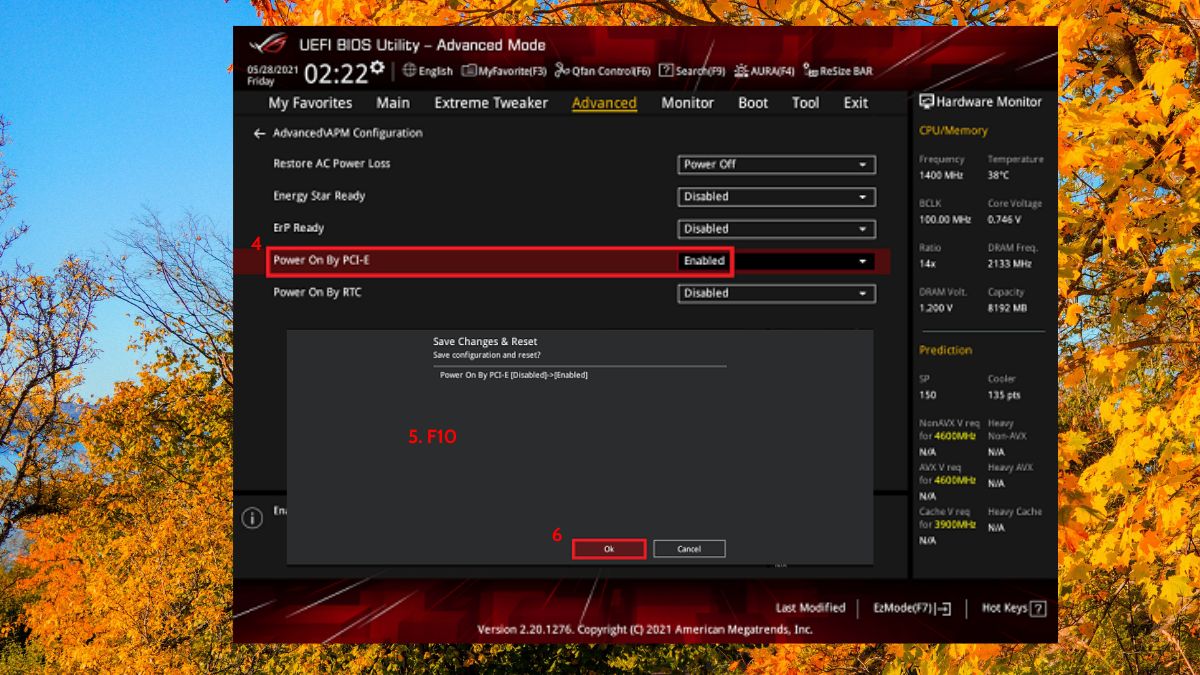Click the ReSize BAR icon

point(840,71)
